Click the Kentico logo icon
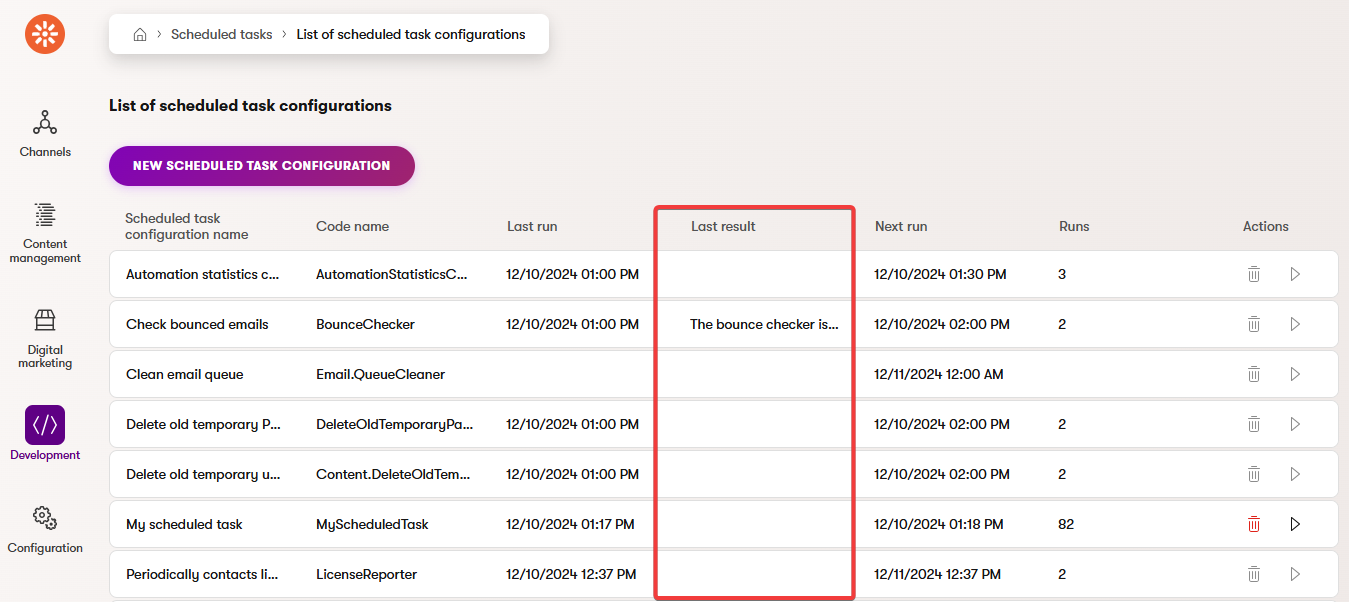 pos(45,34)
